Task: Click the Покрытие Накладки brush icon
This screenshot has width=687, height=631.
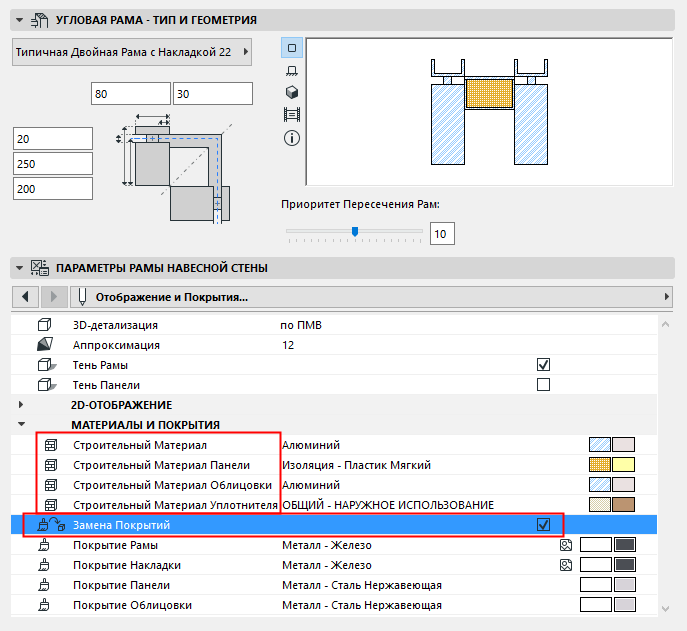Action: click(x=44, y=565)
